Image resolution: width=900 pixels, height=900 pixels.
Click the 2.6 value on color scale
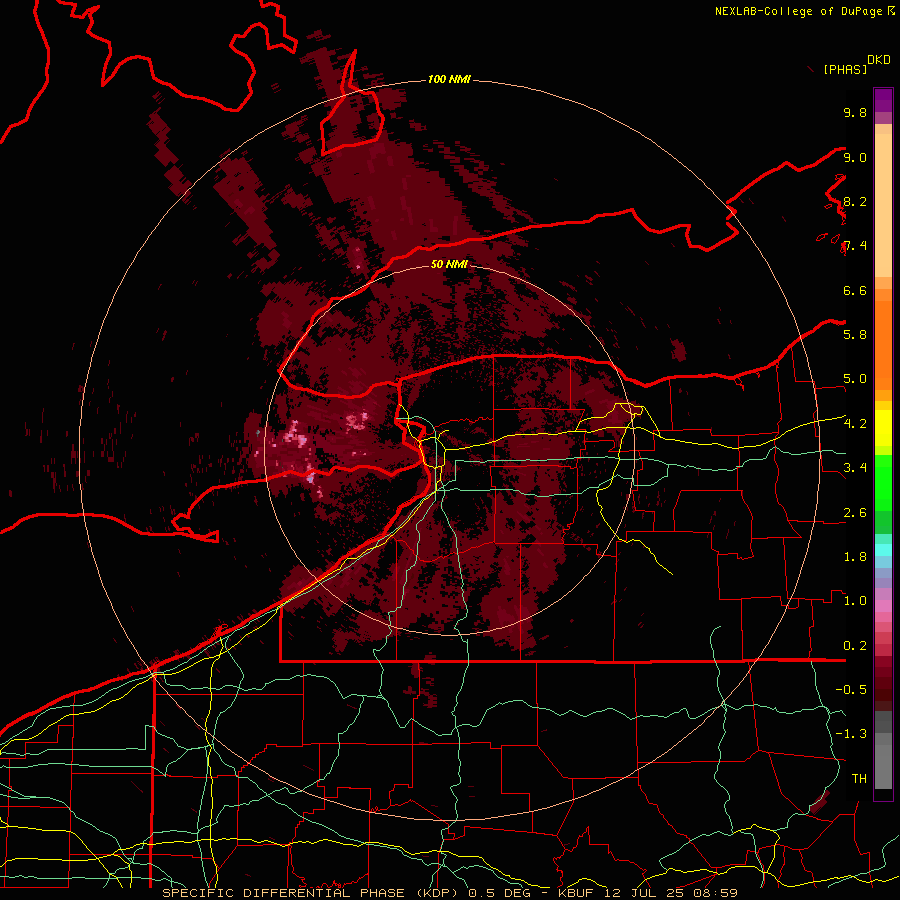pyautogui.click(x=855, y=513)
